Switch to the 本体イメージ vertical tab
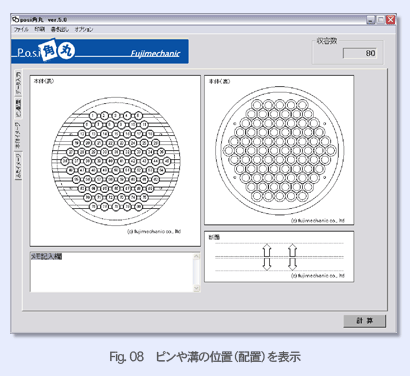 (18, 135)
